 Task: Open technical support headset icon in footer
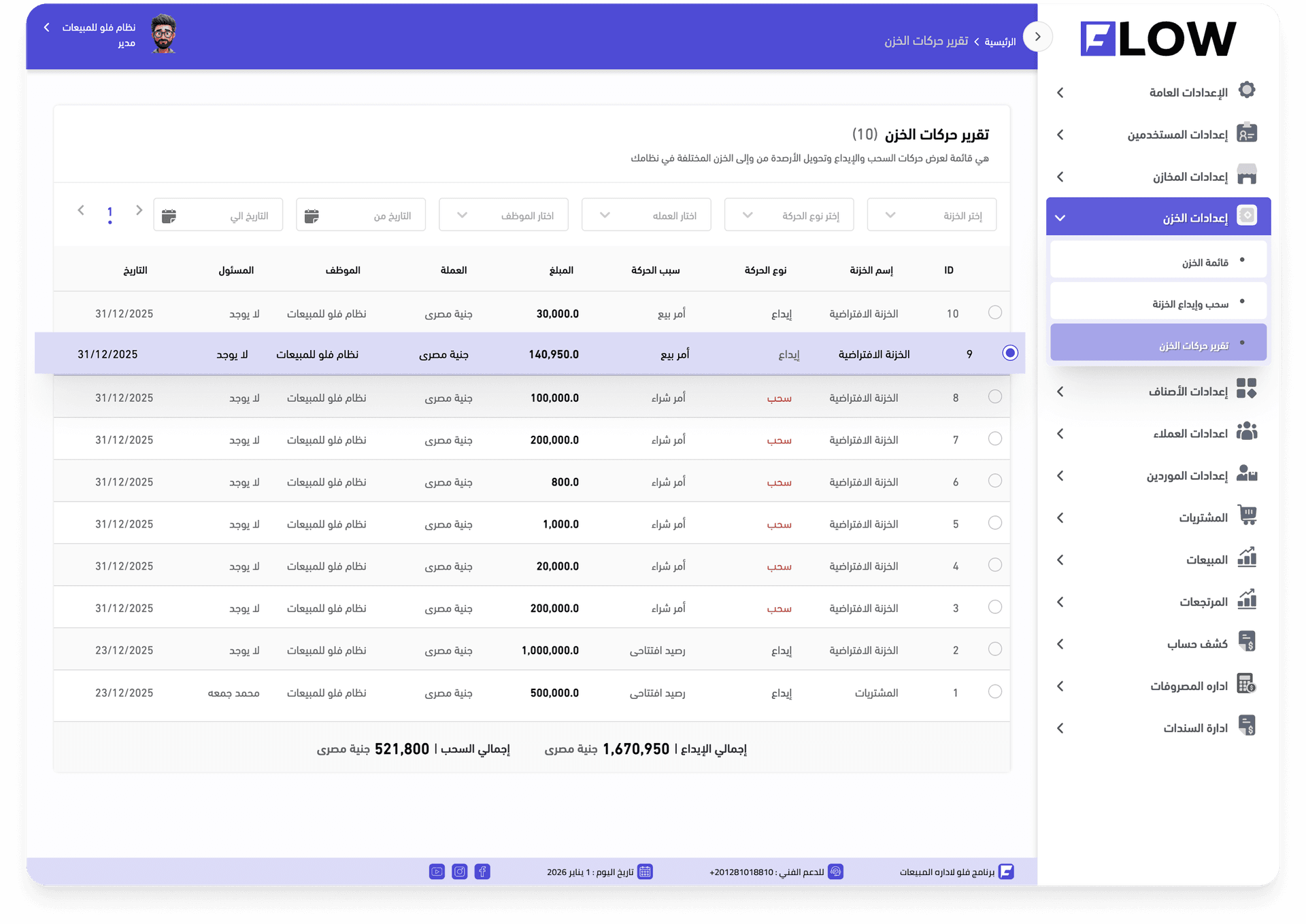tap(835, 872)
